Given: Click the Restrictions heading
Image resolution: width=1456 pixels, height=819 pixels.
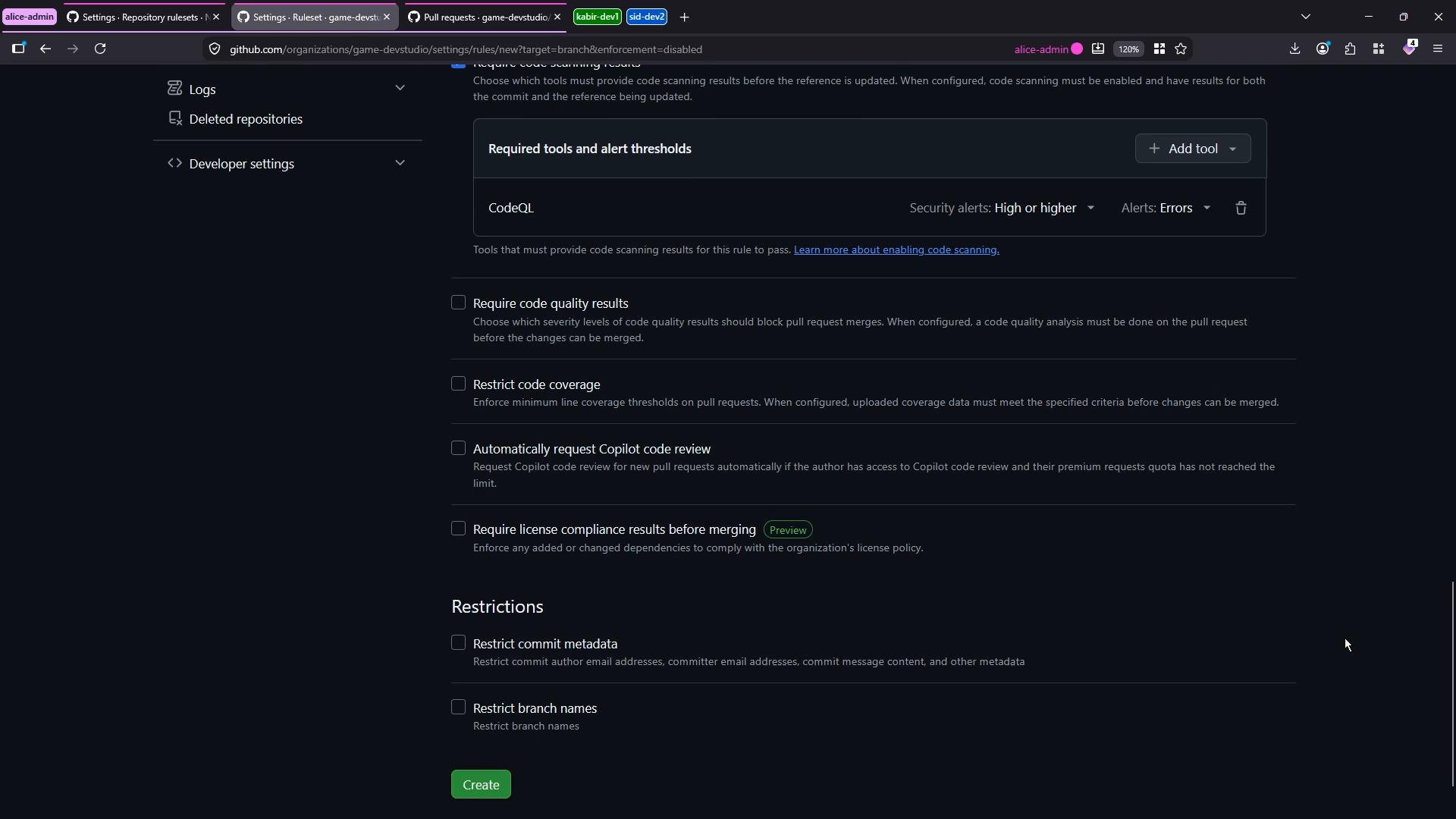Looking at the screenshot, I should pyautogui.click(x=497, y=607).
